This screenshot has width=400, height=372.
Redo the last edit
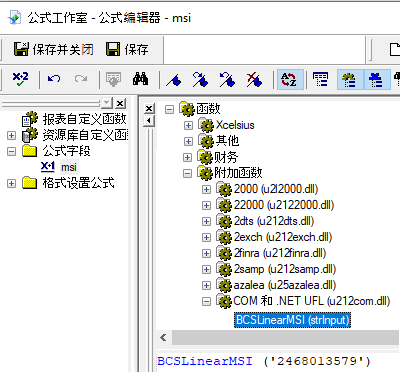coord(81,79)
